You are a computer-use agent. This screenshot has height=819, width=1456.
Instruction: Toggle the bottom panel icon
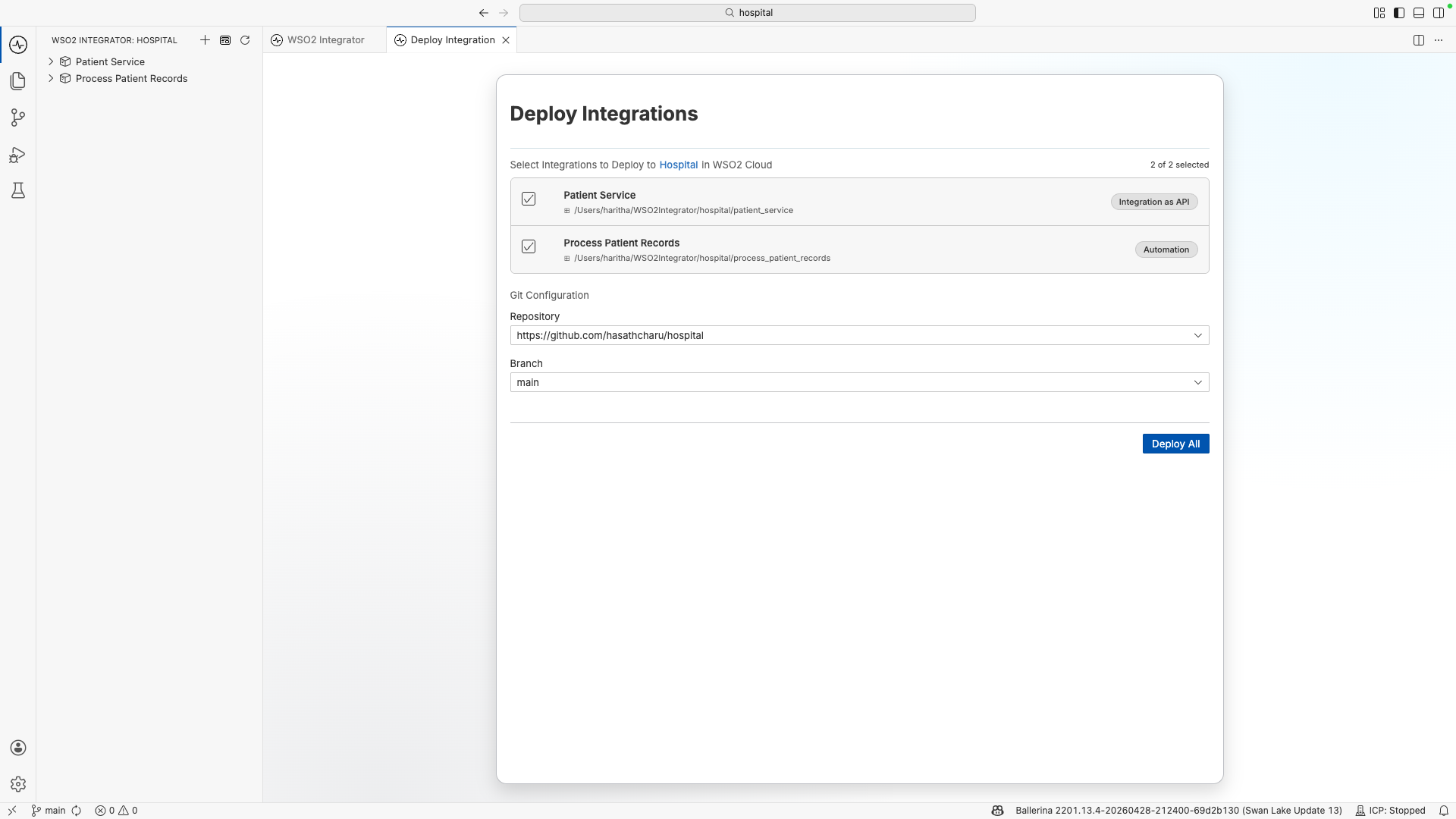pos(1419,13)
